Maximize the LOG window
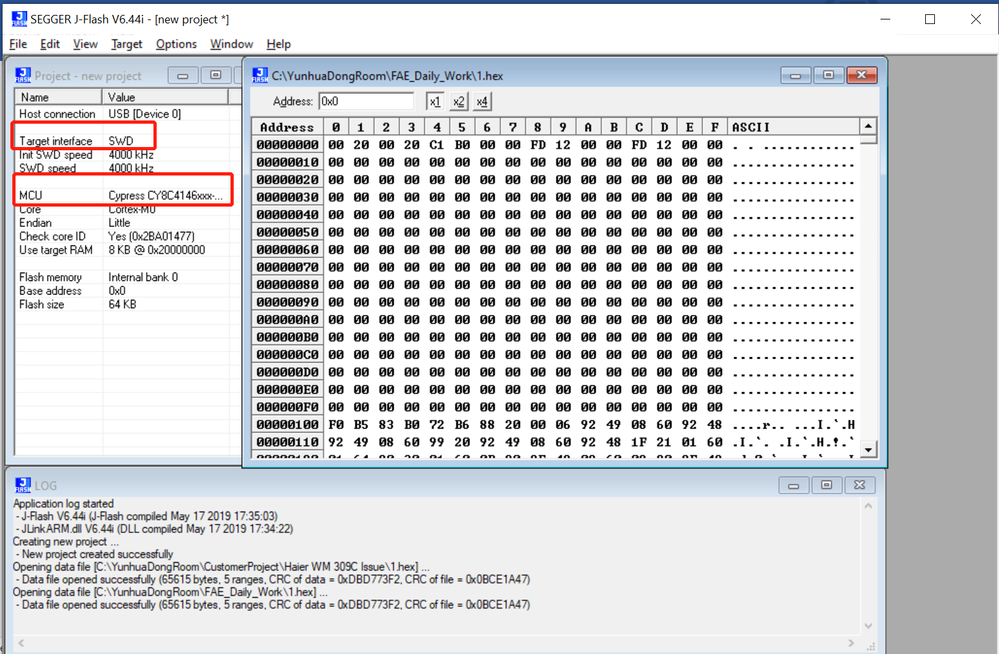Viewport: 999px width, 654px height. point(827,484)
